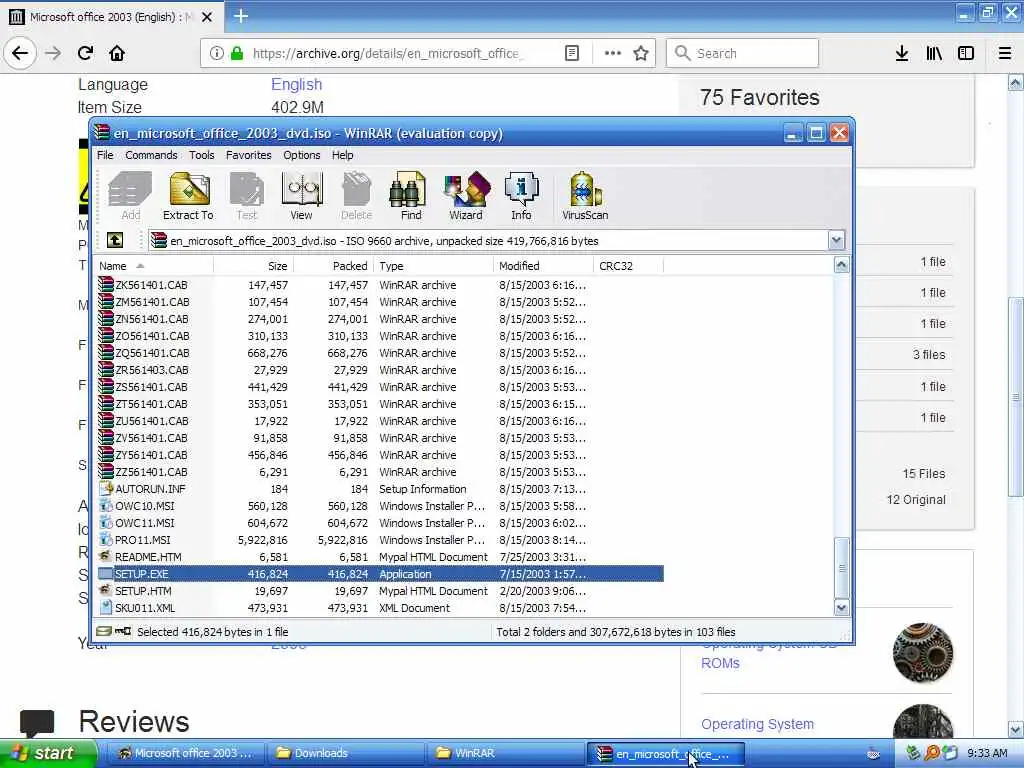This screenshot has height=768, width=1024.
Task: Sort the file list by Name column
Action: tap(154, 266)
